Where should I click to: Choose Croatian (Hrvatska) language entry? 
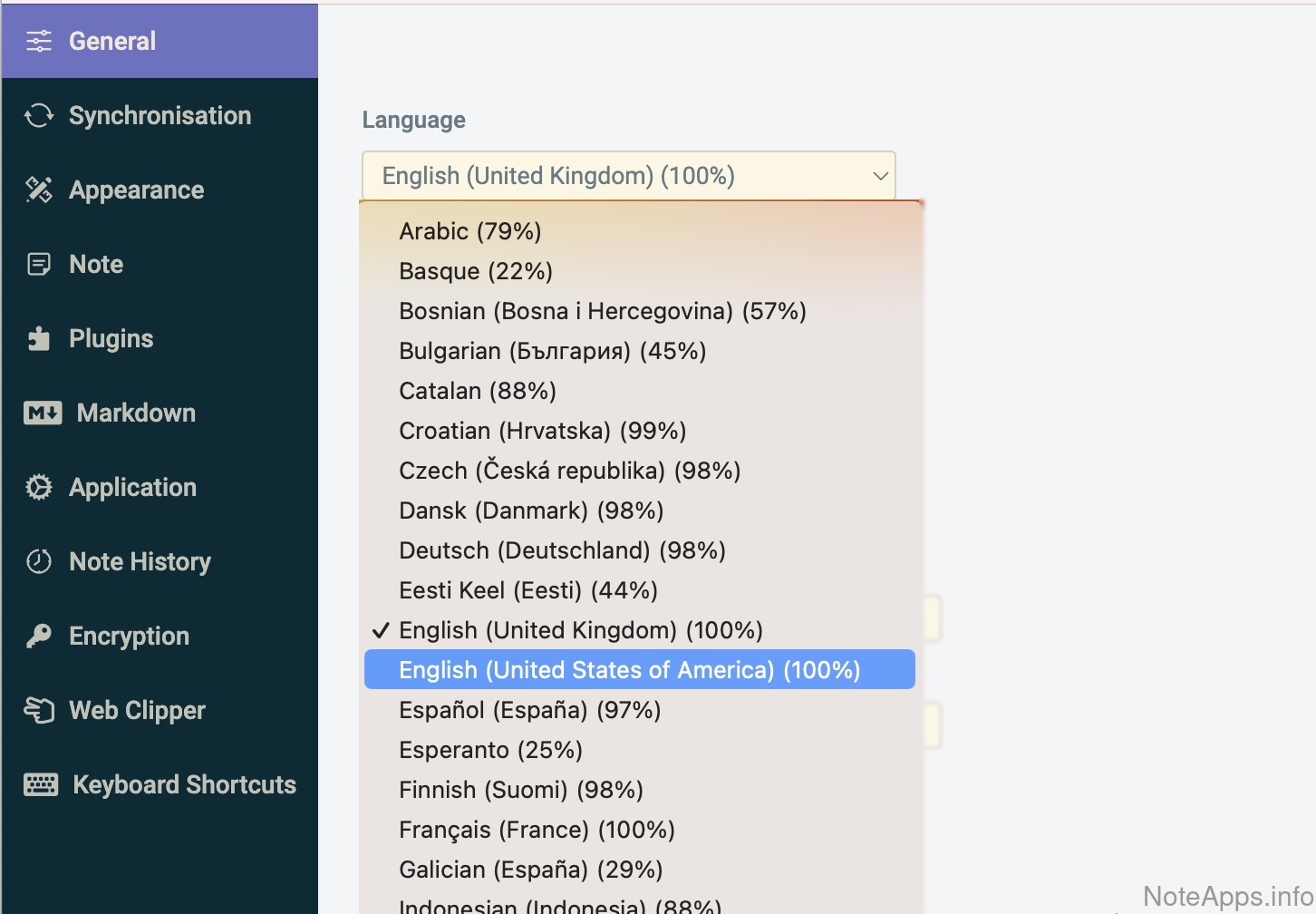542,431
